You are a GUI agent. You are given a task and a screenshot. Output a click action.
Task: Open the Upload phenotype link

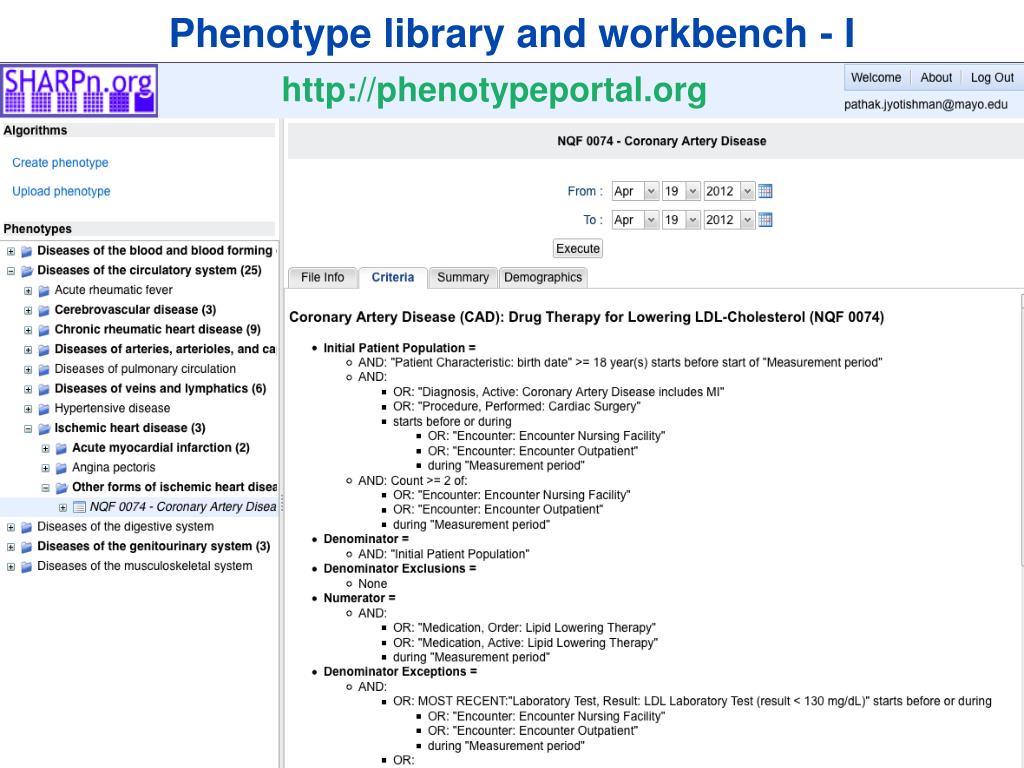(61, 191)
